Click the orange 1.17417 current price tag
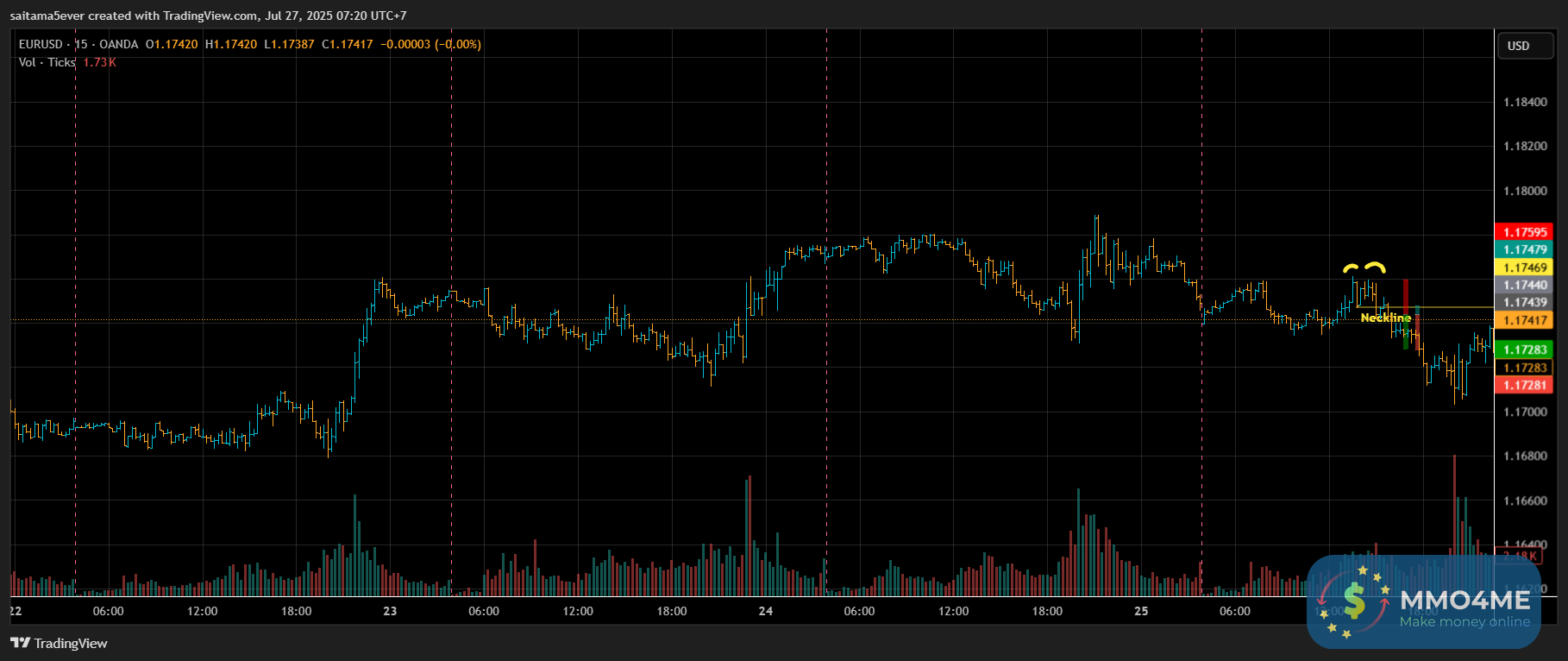The height and width of the screenshot is (661, 1568). [x=1524, y=320]
